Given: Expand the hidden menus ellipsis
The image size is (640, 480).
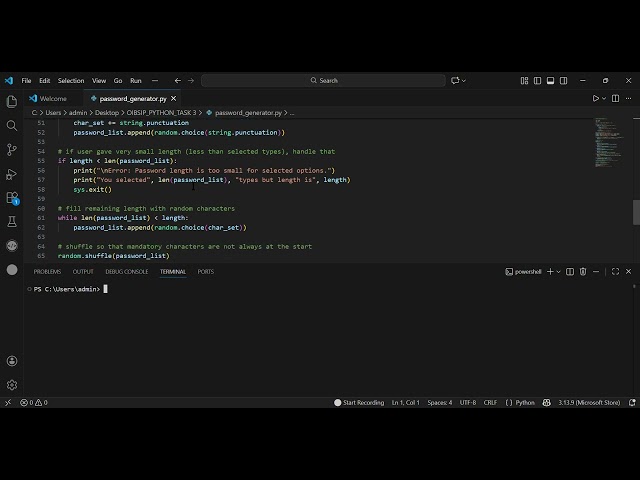Looking at the screenshot, I should 155,80.
